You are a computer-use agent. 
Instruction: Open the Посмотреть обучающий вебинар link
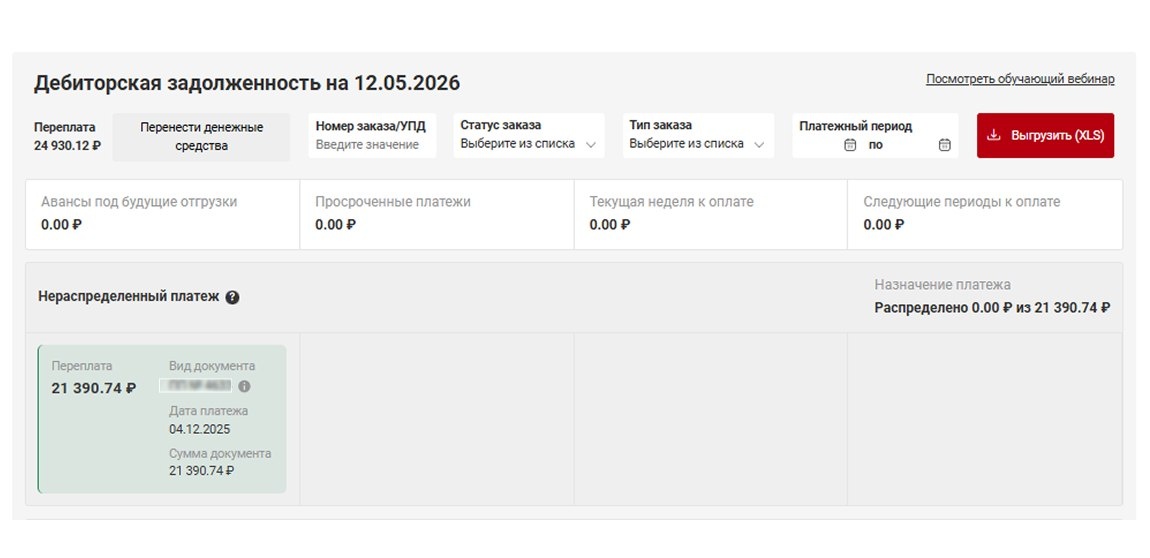pyautogui.click(x=1020, y=79)
